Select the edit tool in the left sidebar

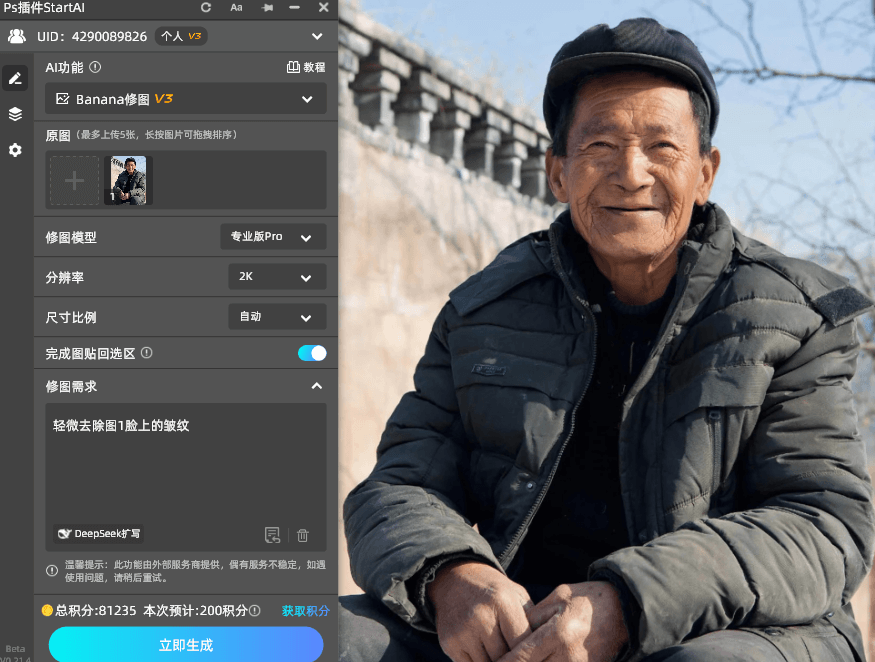14,78
